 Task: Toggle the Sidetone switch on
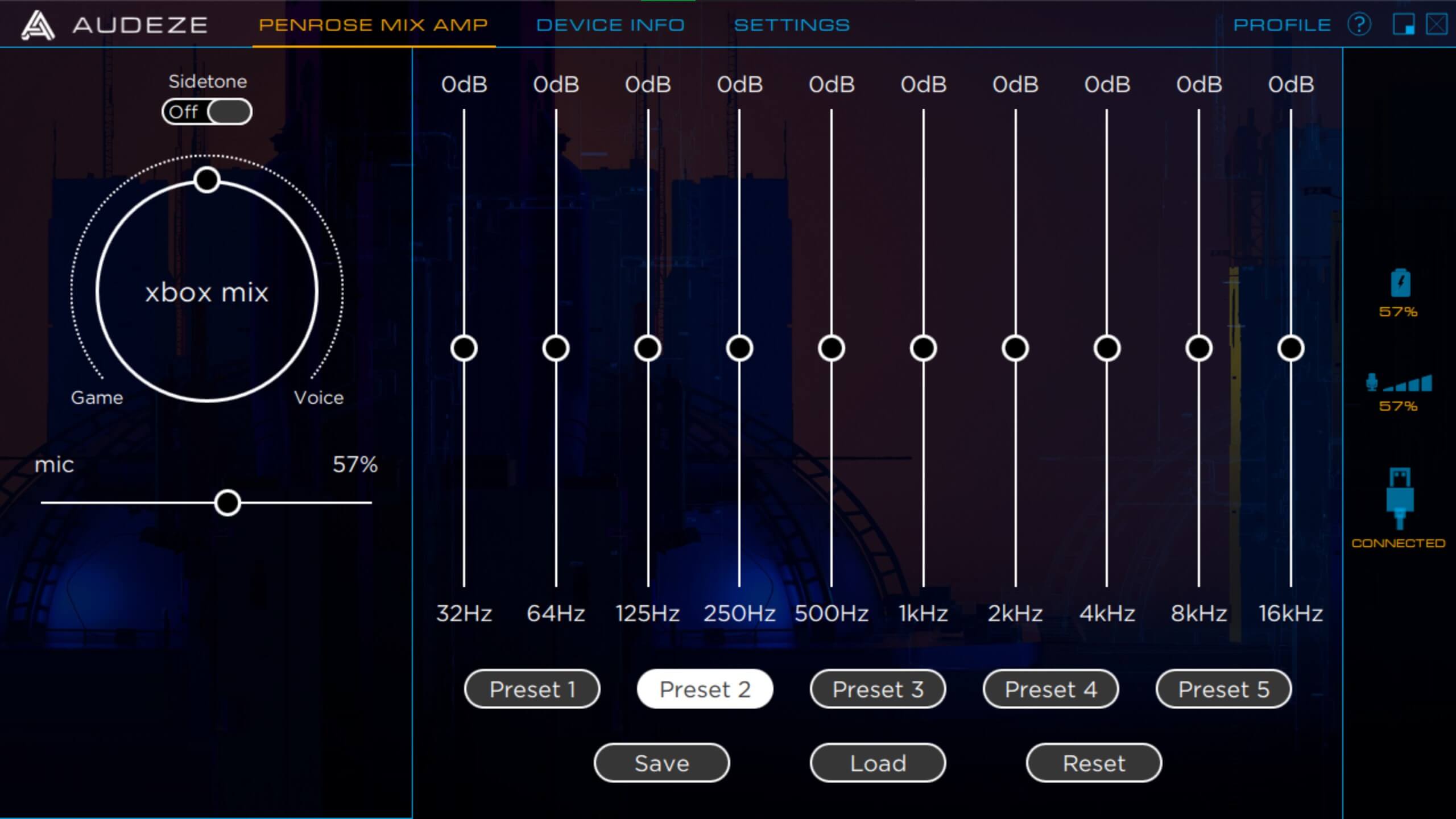pos(207,111)
